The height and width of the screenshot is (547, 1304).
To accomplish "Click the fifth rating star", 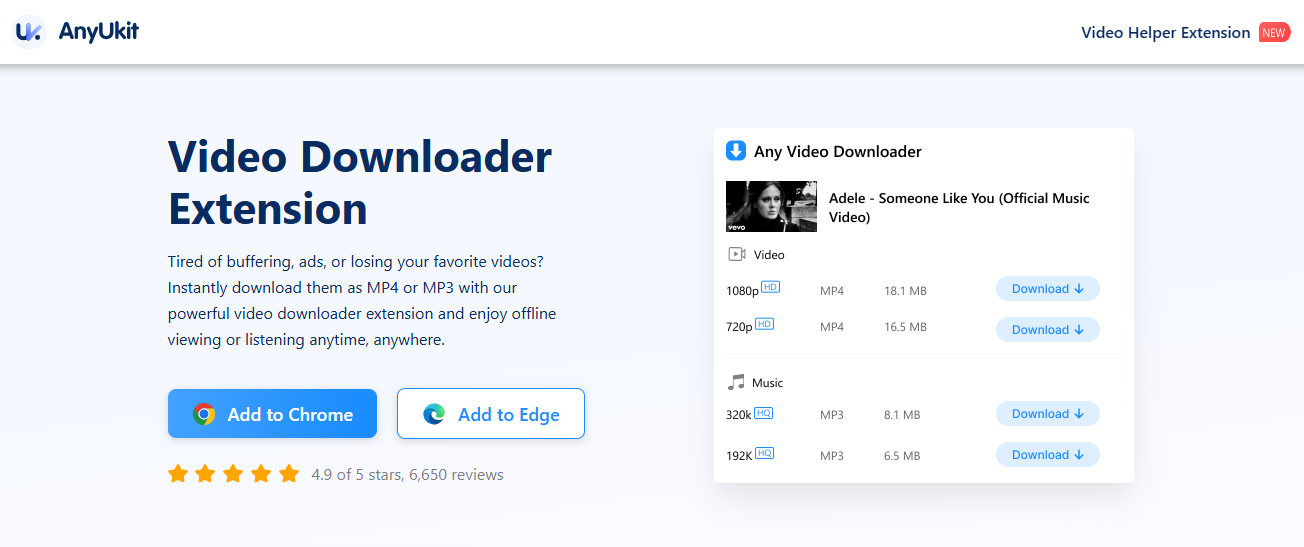I will click(x=289, y=474).
